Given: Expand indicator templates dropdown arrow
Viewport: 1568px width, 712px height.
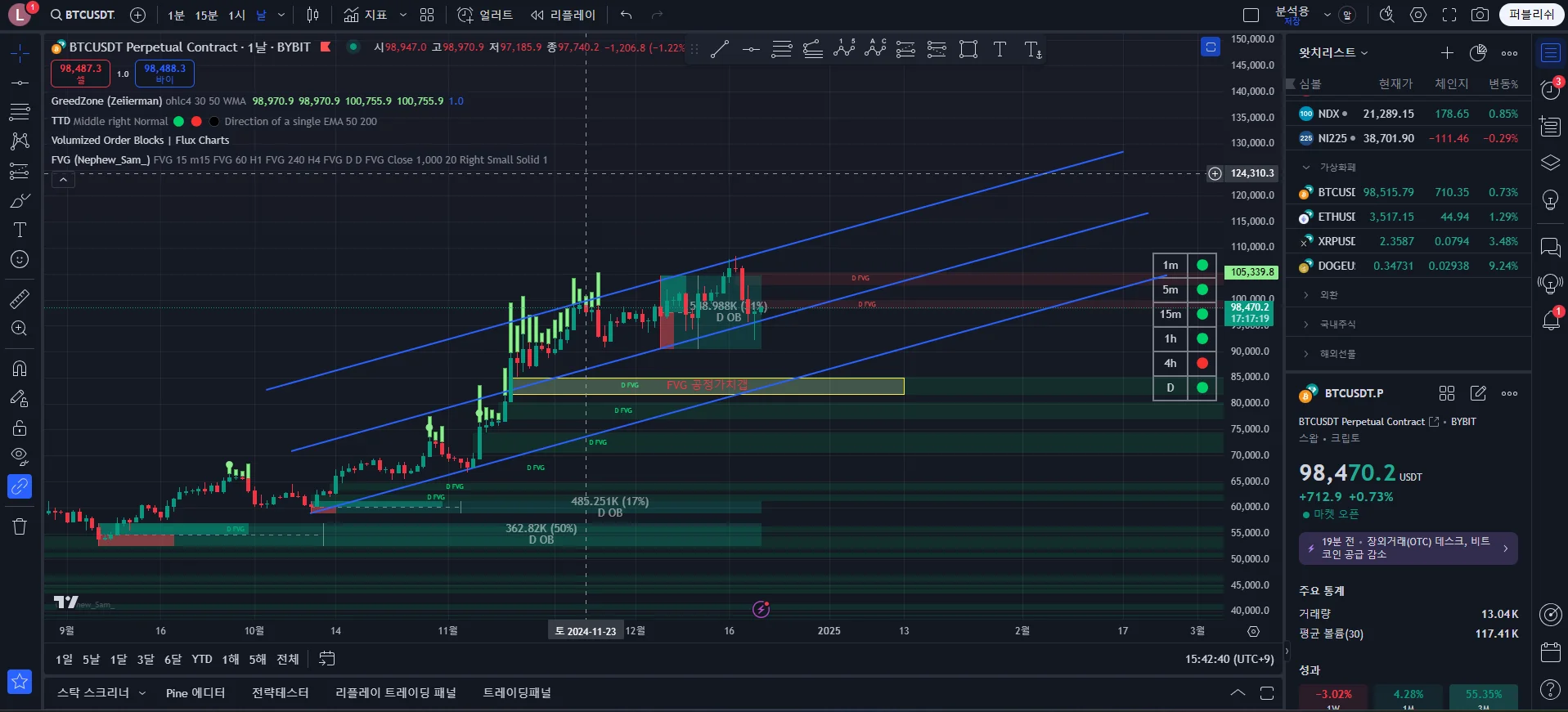Looking at the screenshot, I should 403,15.
